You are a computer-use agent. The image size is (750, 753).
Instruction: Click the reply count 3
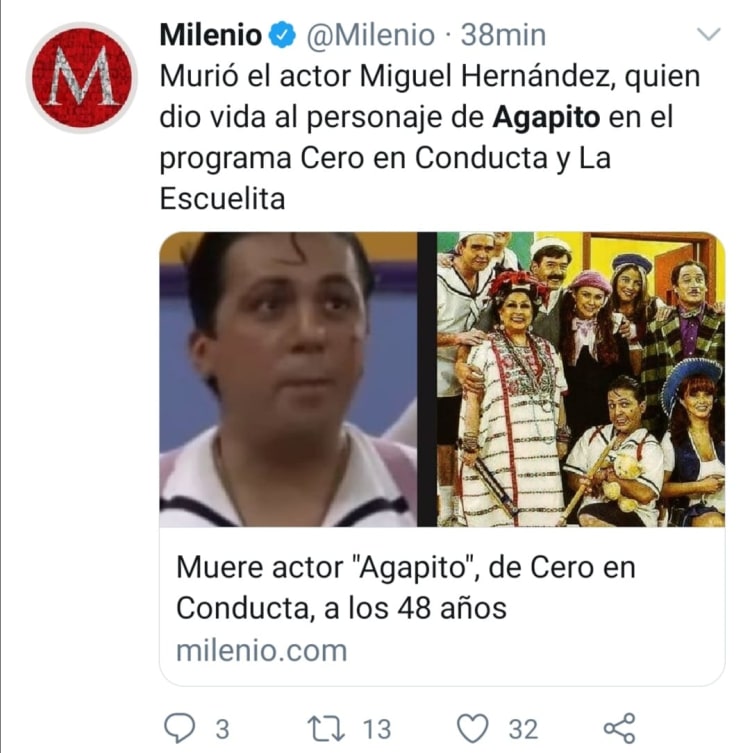click(222, 729)
